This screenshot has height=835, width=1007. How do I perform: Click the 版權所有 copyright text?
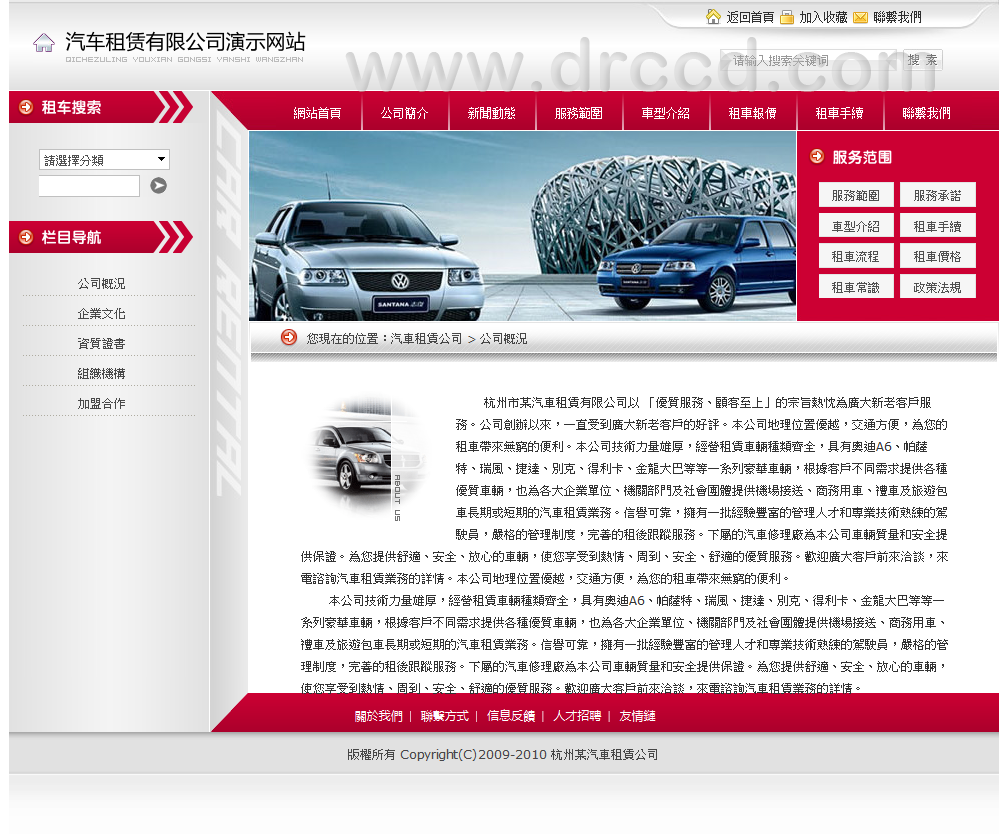click(x=502, y=755)
